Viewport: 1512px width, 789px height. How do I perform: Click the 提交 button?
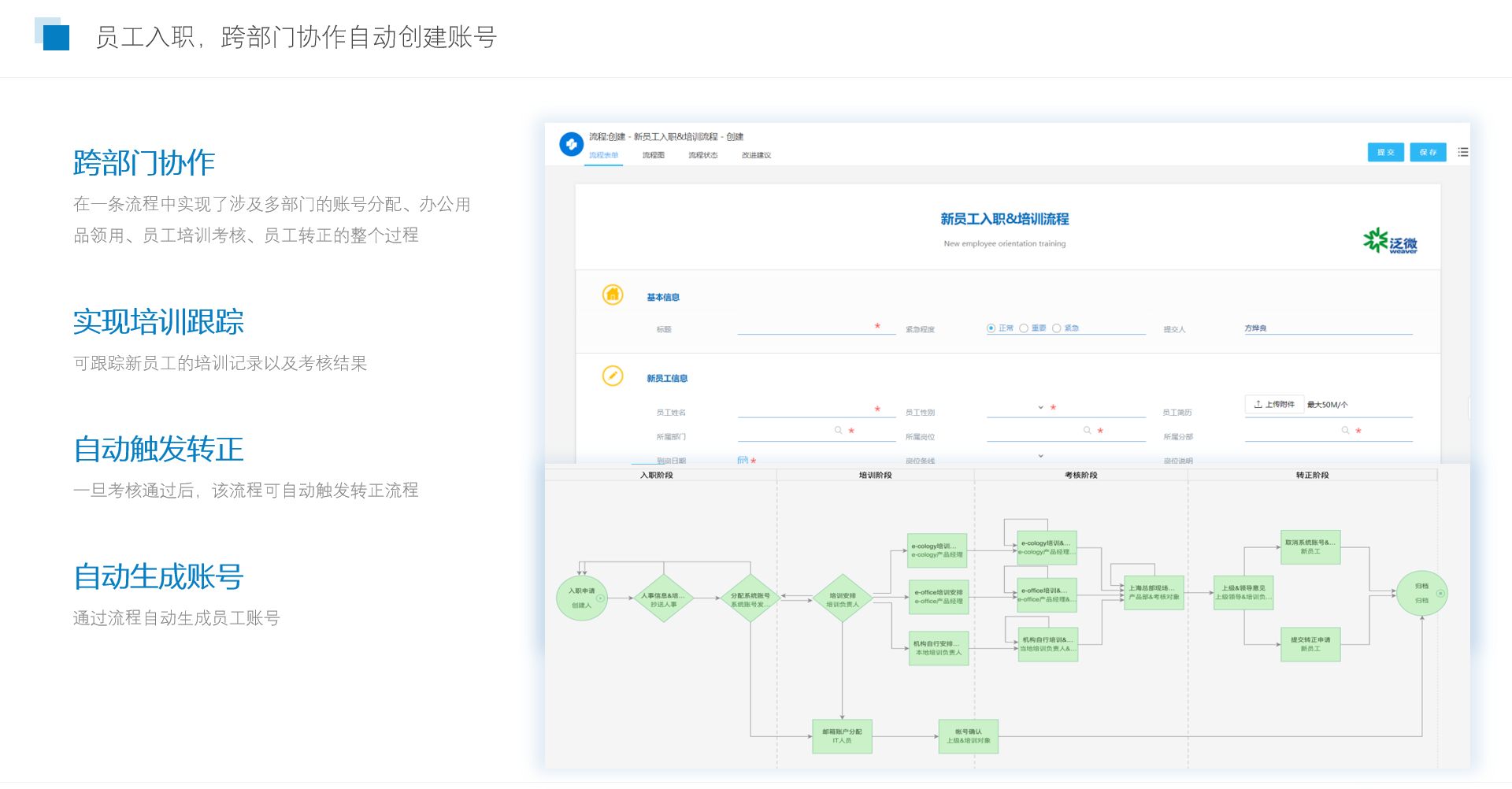pyautogui.click(x=1385, y=152)
